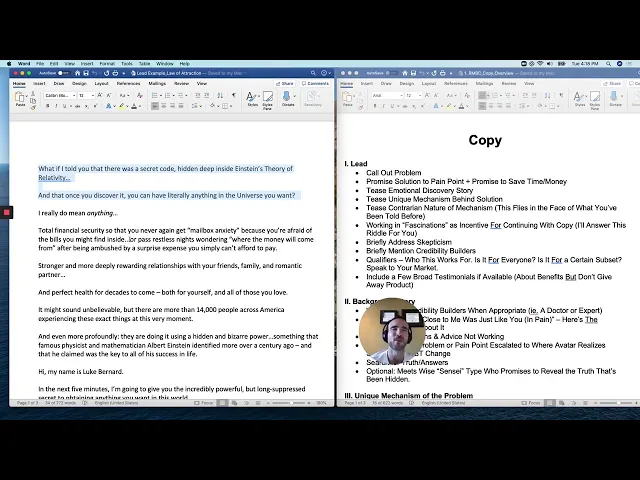Click Share button in Lead Example window
The width and height of the screenshot is (640, 480).
[284, 83]
